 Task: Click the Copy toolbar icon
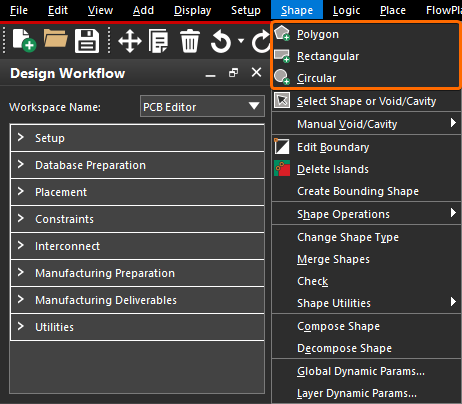159,41
